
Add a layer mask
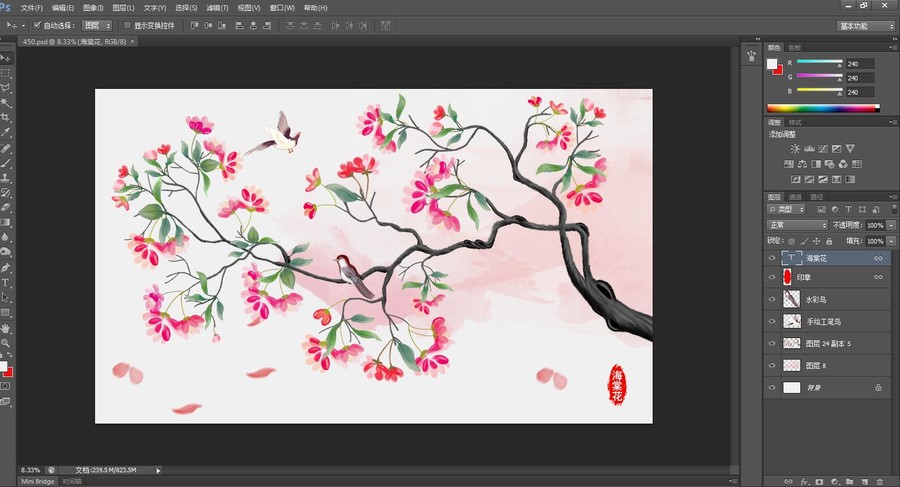[819, 482]
